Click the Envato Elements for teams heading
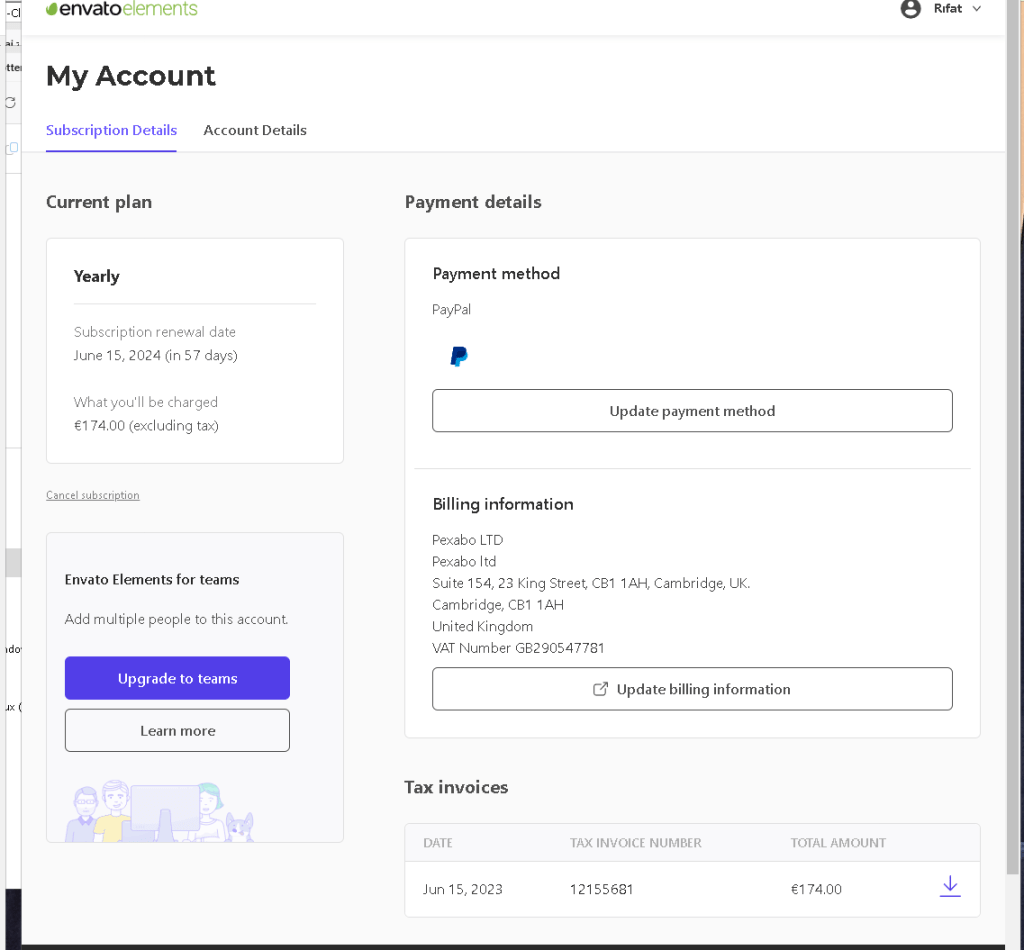Viewport: 1024px width, 950px height. click(x=152, y=579)
